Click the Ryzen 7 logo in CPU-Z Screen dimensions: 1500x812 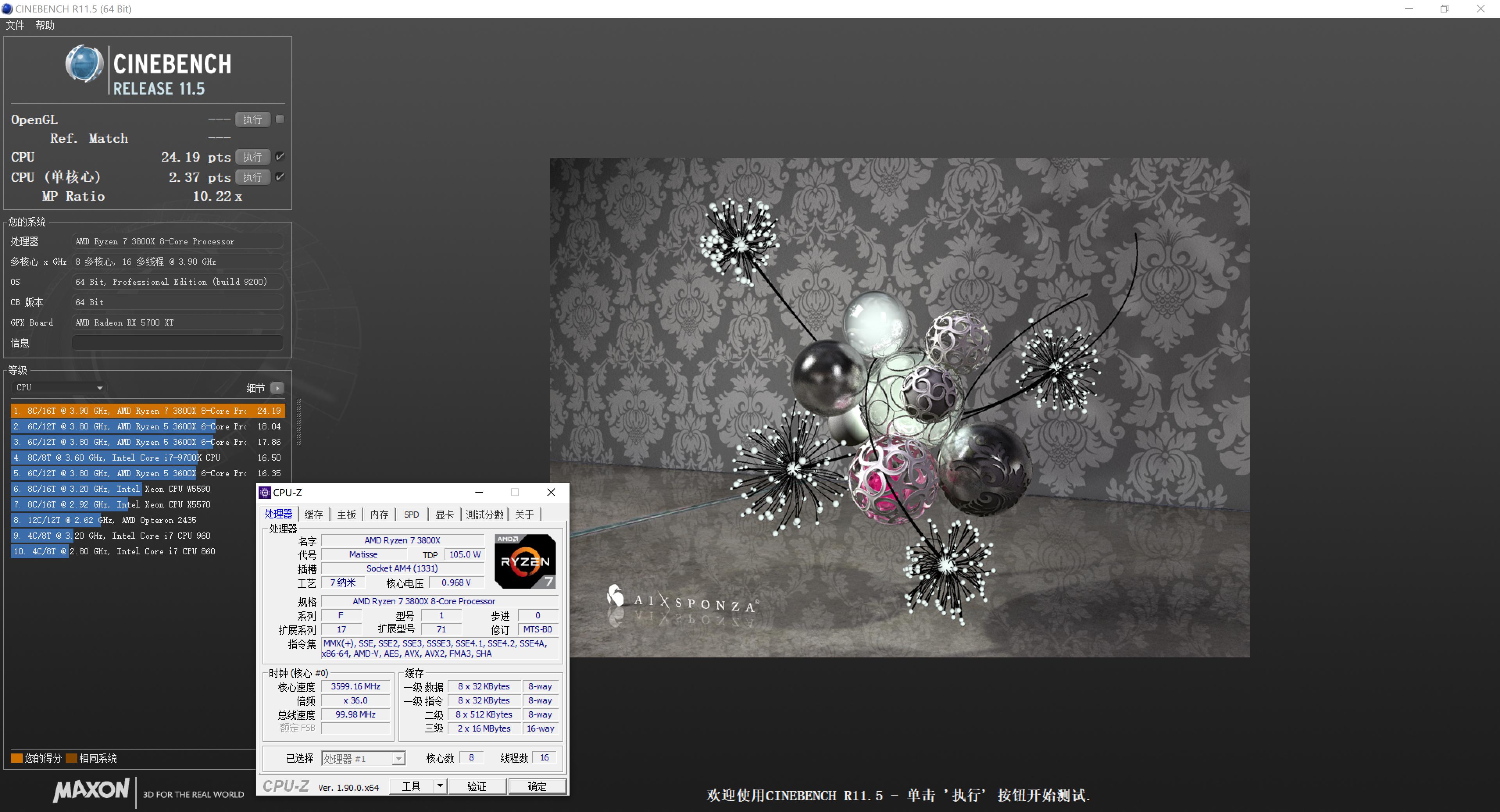[x=525, y=561]
